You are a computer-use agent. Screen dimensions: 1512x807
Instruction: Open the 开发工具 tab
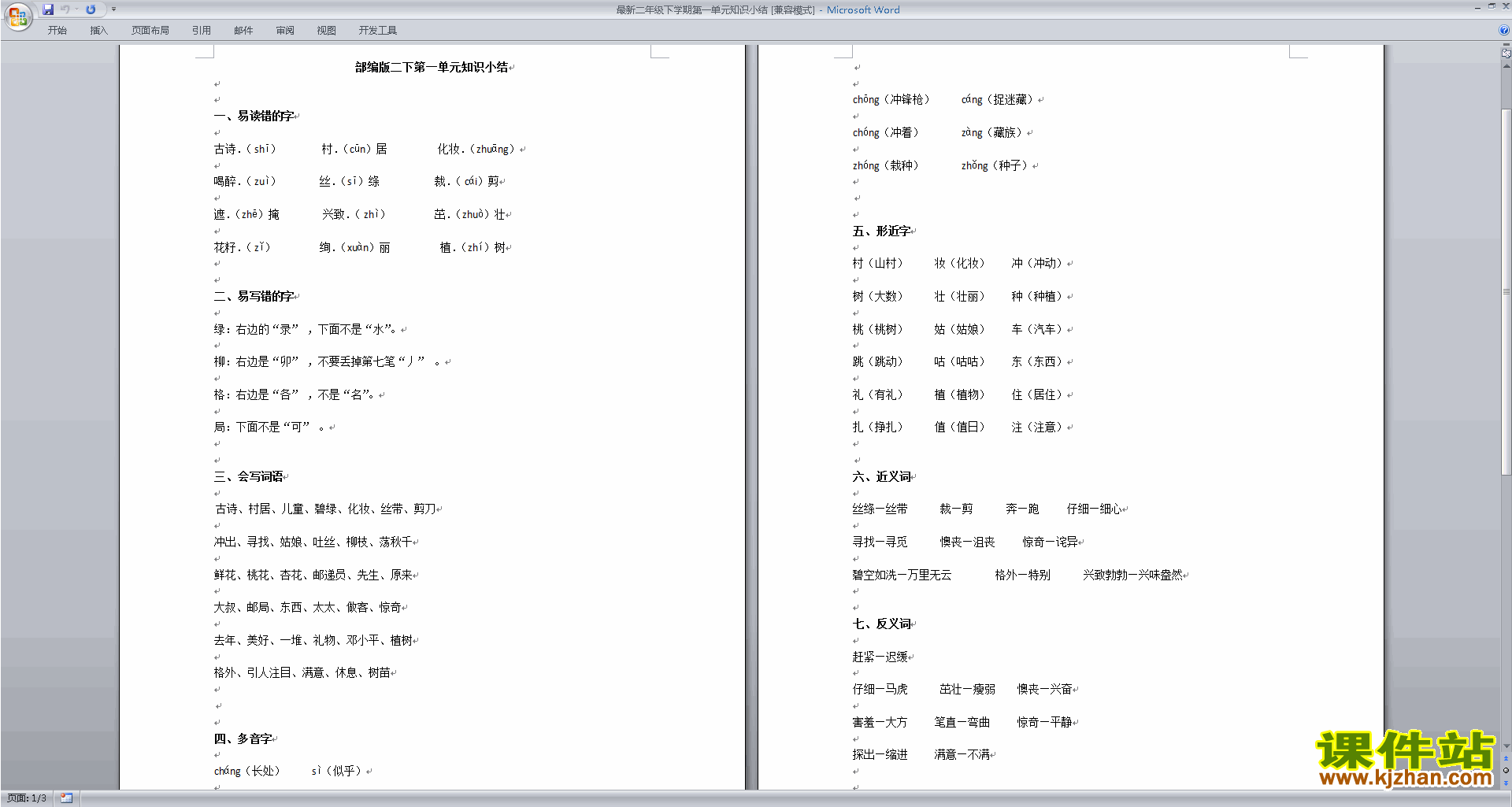[378, 31]
